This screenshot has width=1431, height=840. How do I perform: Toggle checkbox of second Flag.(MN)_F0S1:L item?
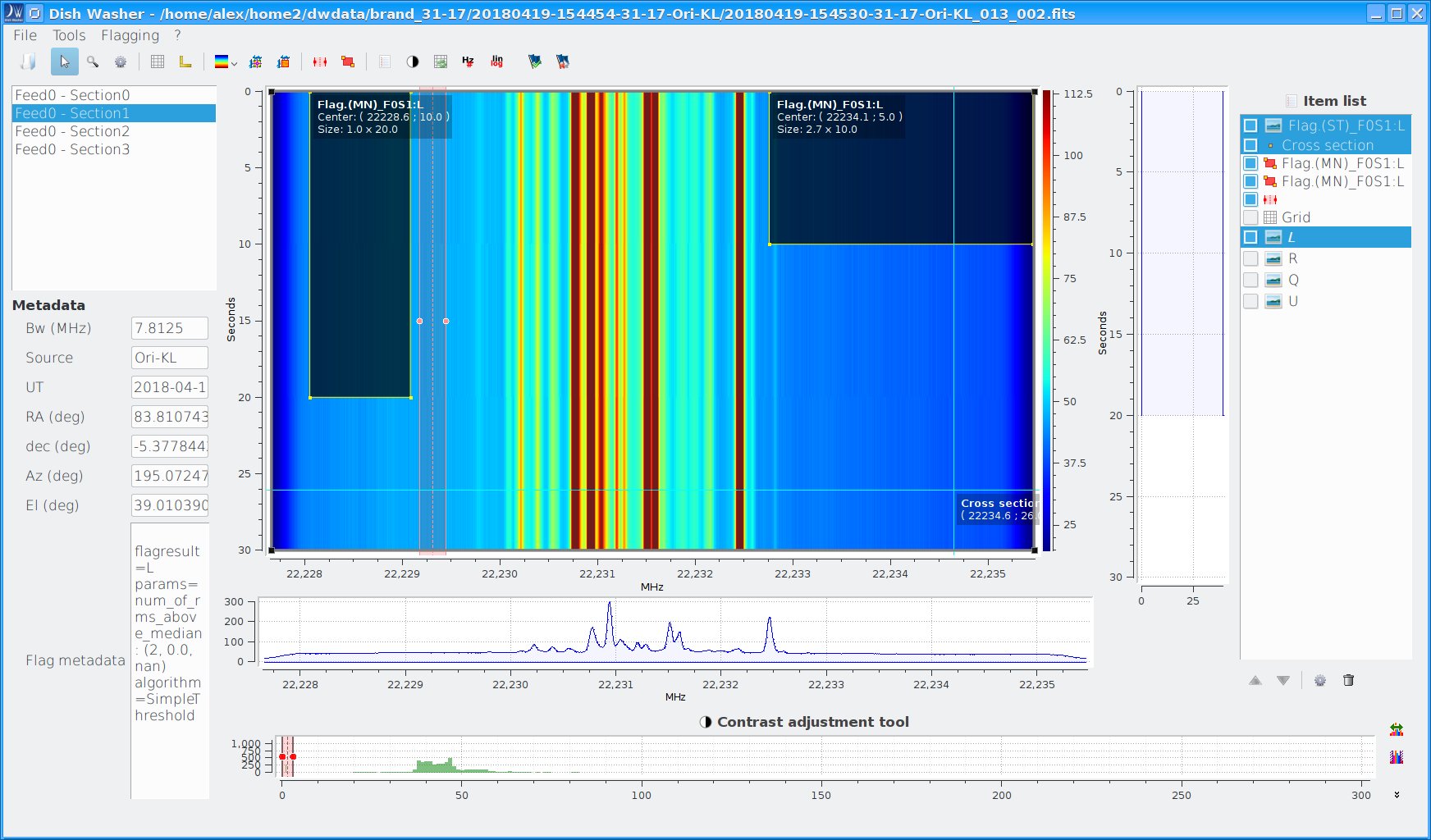tap(1250, 181)
